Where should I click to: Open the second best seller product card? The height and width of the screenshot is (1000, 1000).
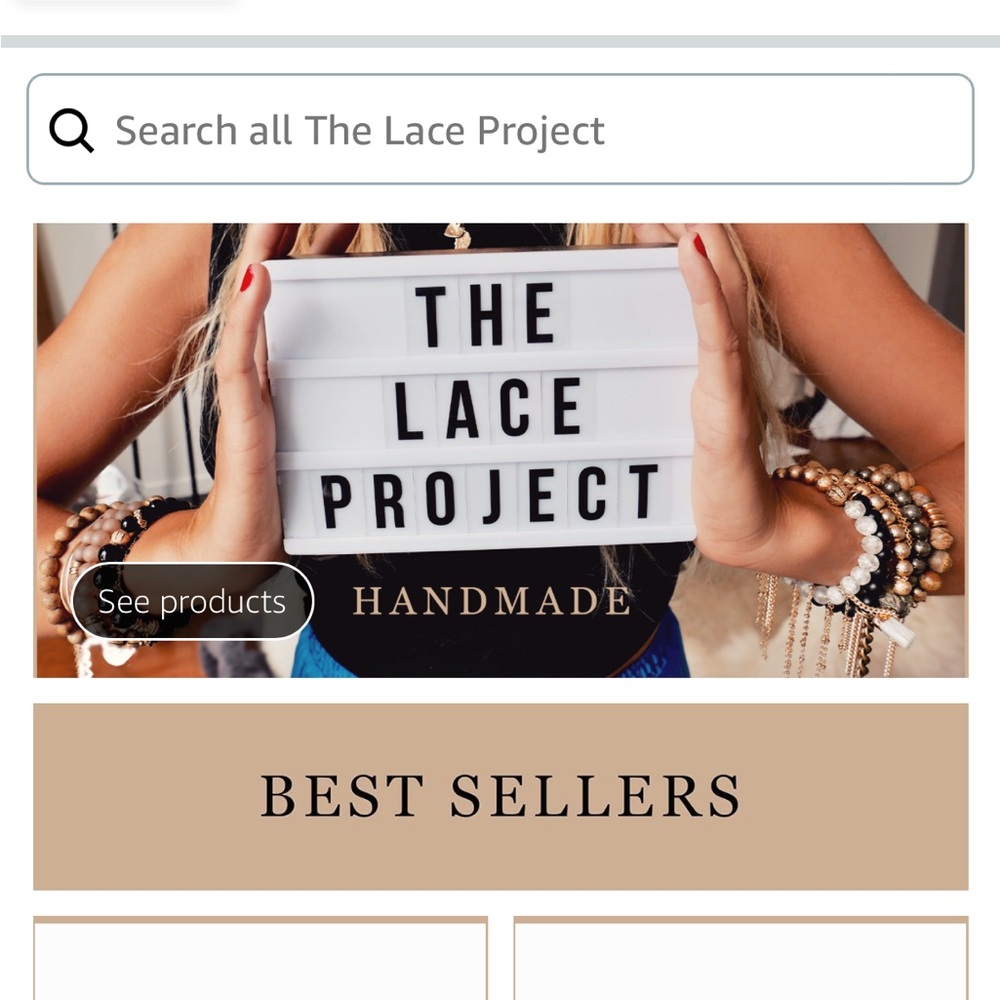click(741, 958)
